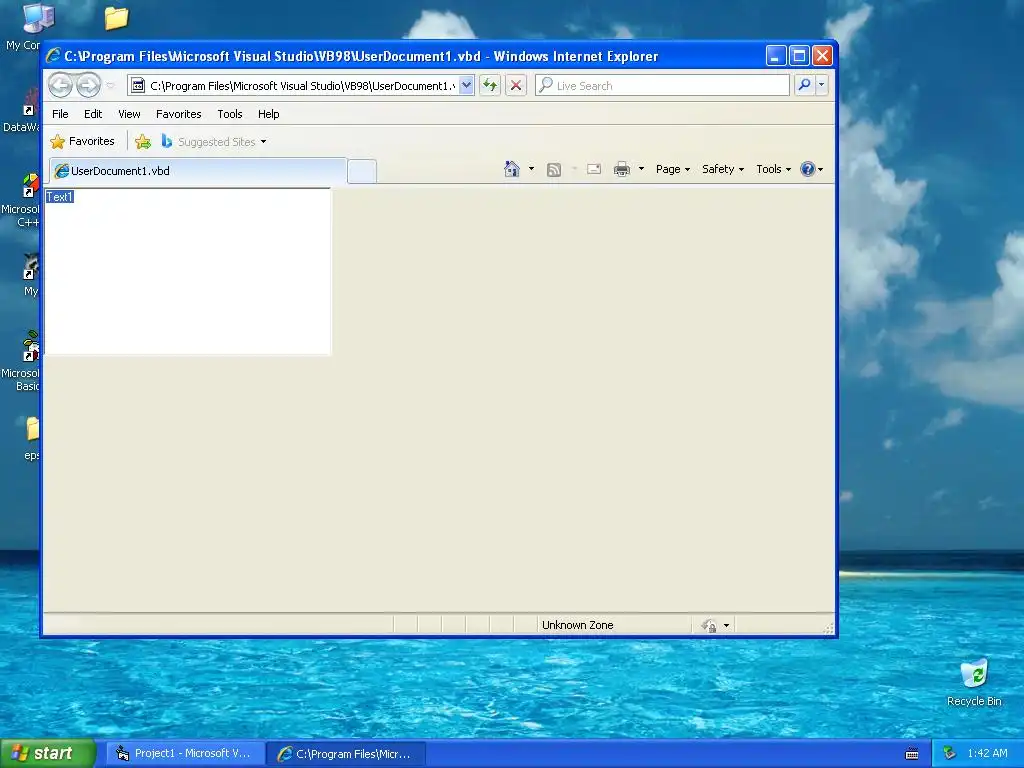This screenshot has width=1024, height=768.
Task: Click the on-screen keyboard taskbar icon
Action: point(912,754)
